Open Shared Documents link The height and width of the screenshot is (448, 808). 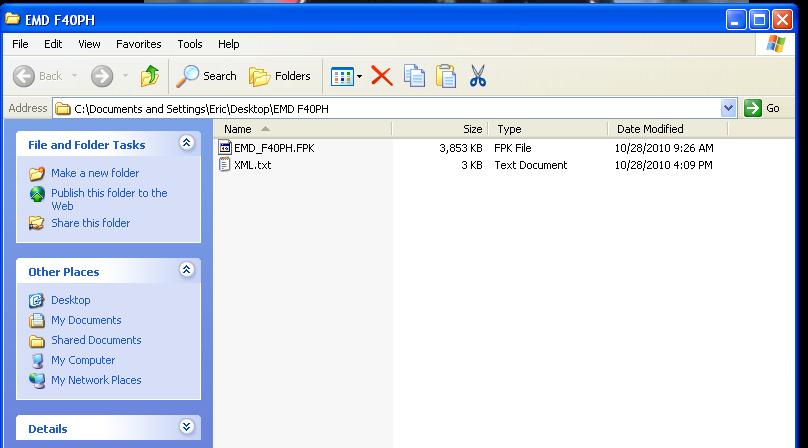(x=96, y=340)
